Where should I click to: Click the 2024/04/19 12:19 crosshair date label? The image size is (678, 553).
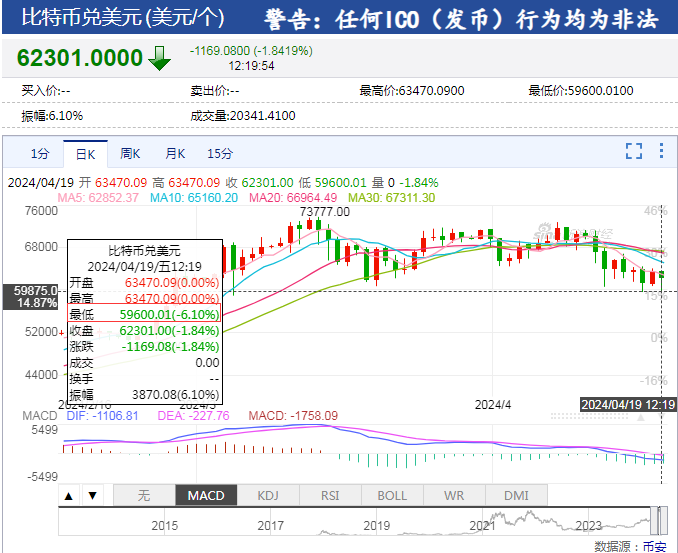point(628,405)
